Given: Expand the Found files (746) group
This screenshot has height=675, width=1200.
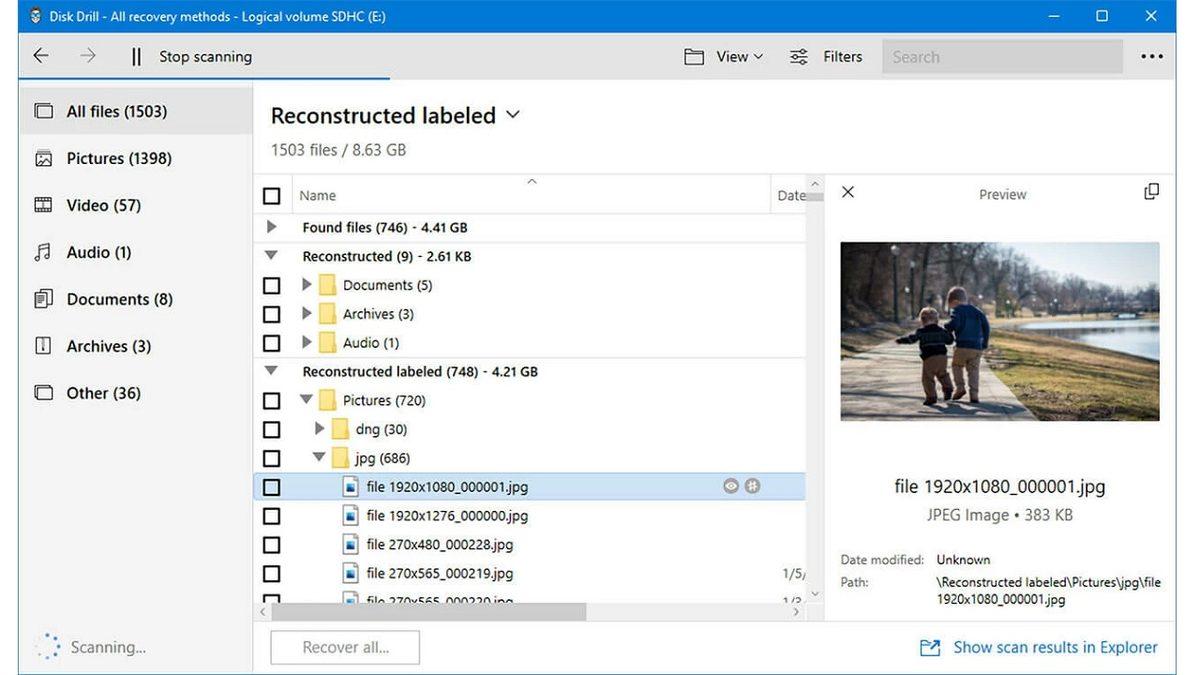Looking at the screenshot, I should coord(271,228).
